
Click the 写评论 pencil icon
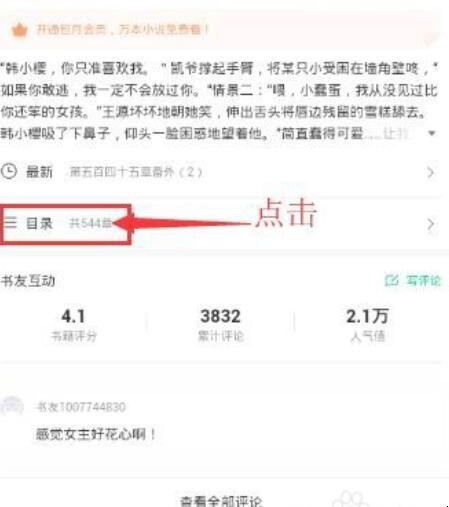point(391,280)
